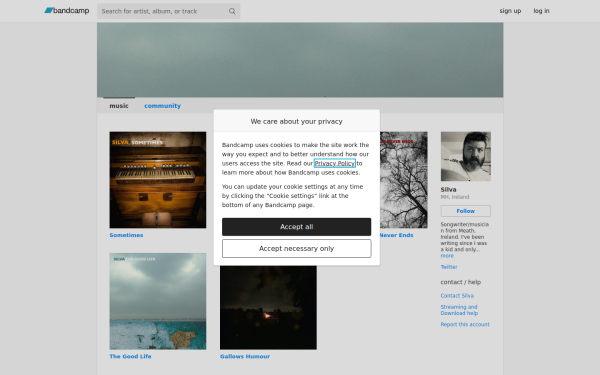Open the sign up link

pos(510,11)
